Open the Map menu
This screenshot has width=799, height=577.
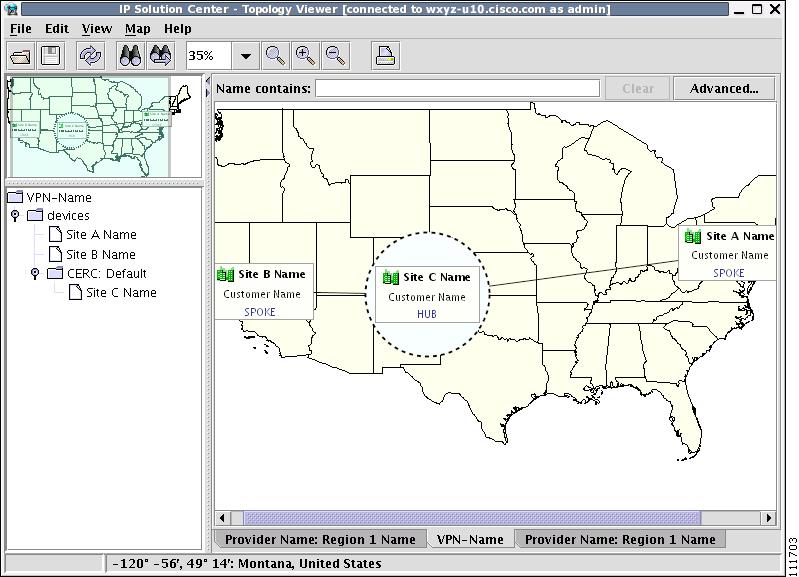pyautogui.click(x=138, y=29)
